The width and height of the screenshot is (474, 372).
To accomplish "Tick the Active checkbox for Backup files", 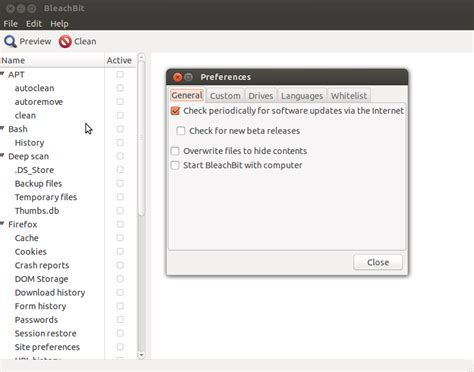I will pos(120,183).
